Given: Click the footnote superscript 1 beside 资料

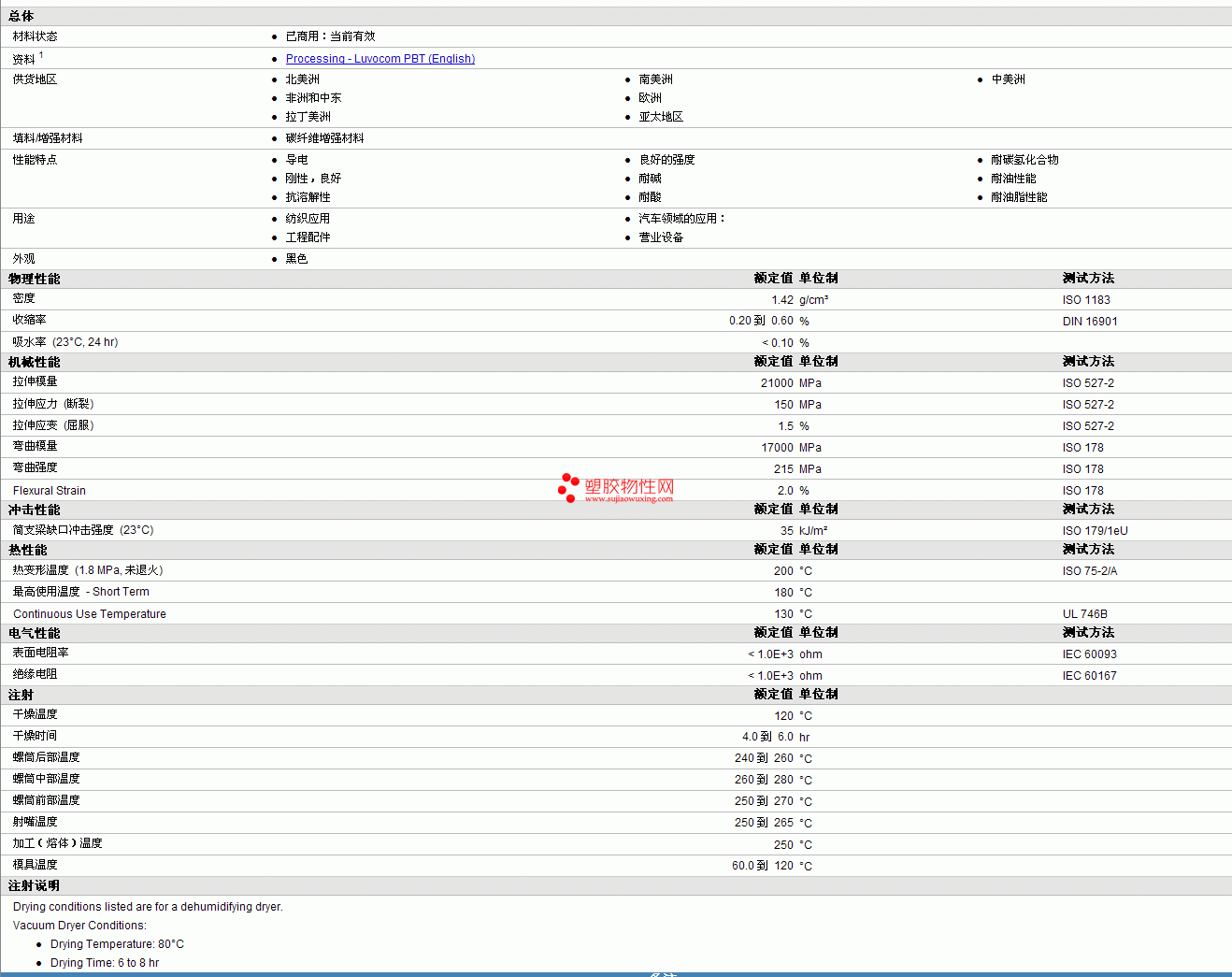Looking at the screenshot, I should point(41,55).
